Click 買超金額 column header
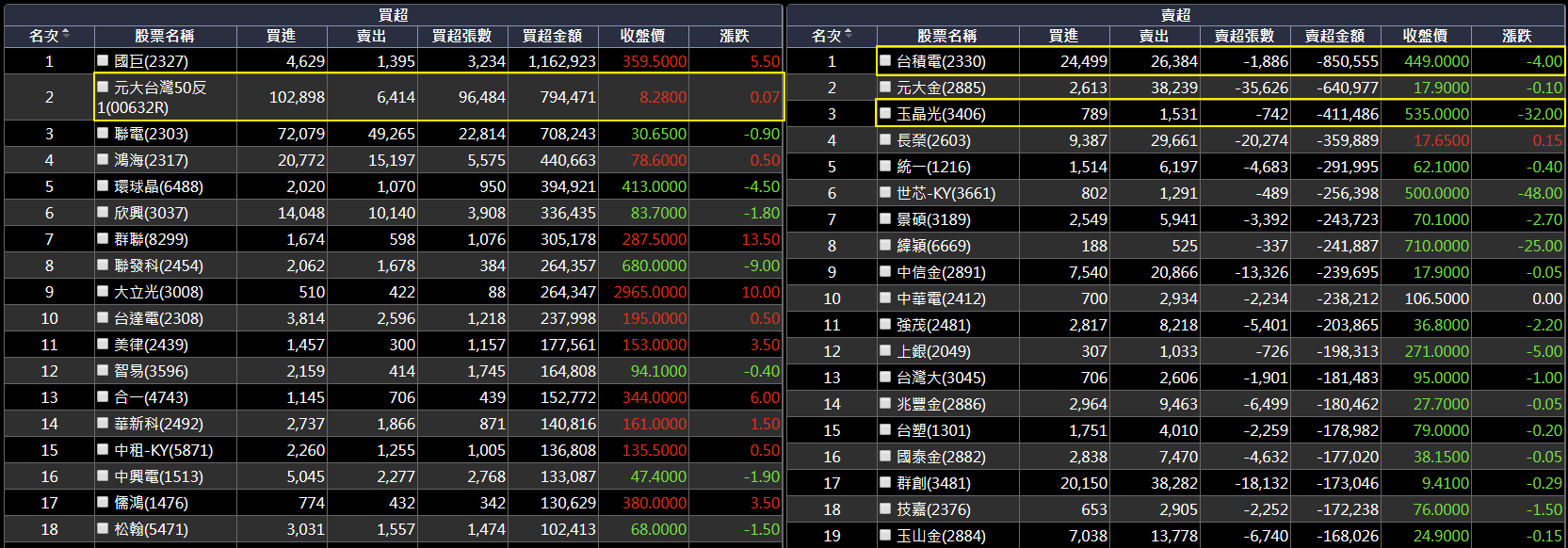Viewport: 1568px width, 548px height. [552, 36]
